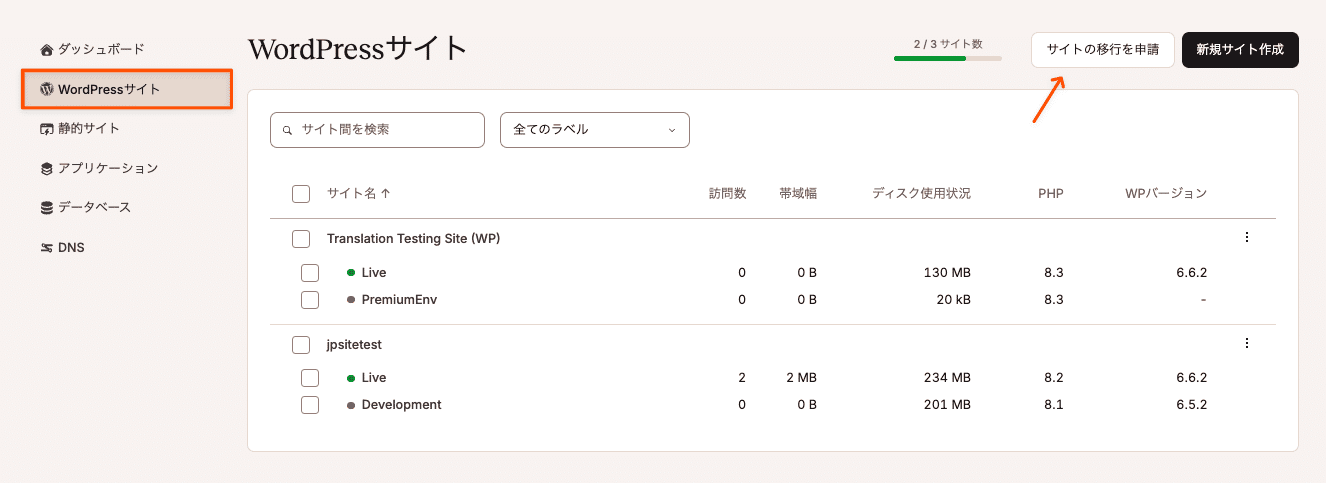
Task: Open the kebab menu for Translation Testing Site (WP)
Action: (1247, 238)
